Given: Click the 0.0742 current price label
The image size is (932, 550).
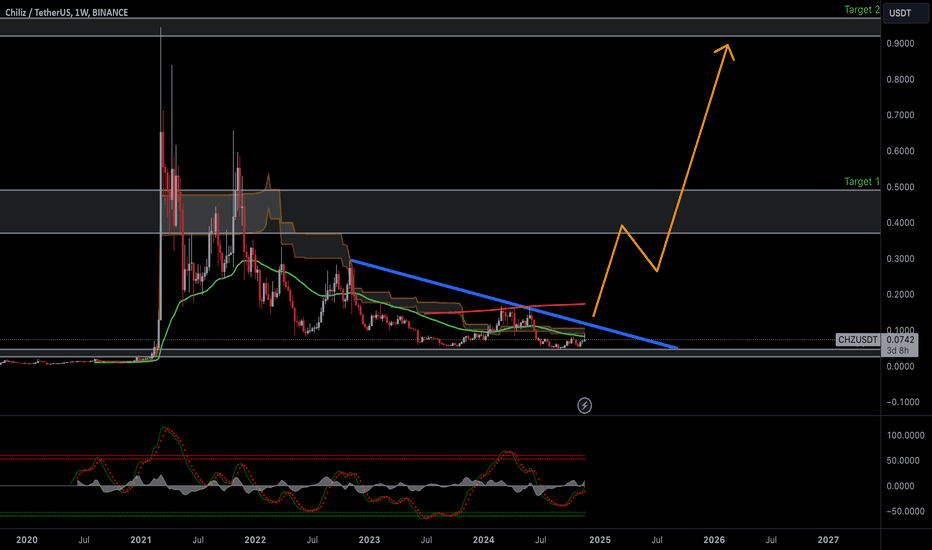Looking at the screenshot, I should pyautogui.click(x=900, y=340).
